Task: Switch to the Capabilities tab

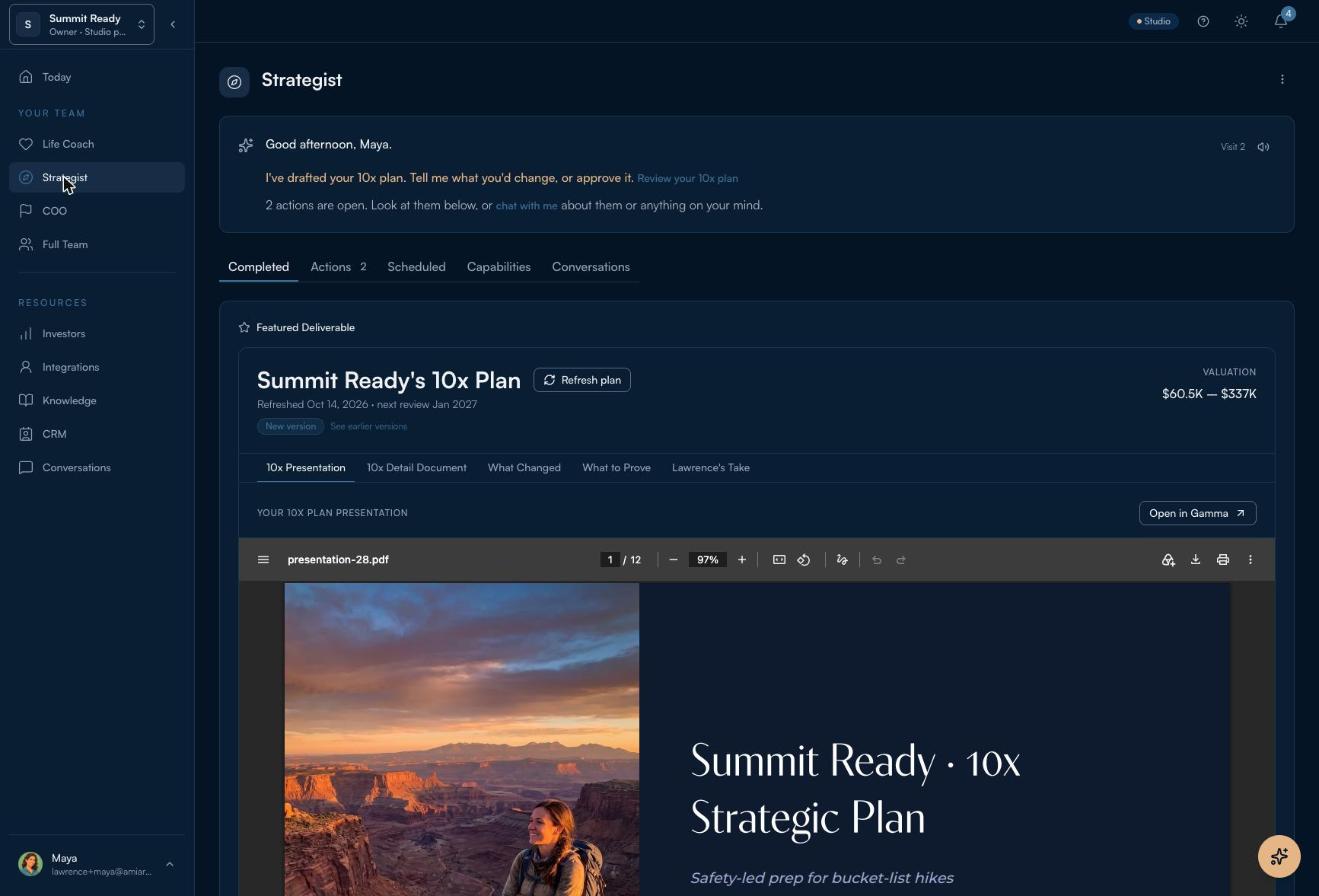Action: pos(498,267)
